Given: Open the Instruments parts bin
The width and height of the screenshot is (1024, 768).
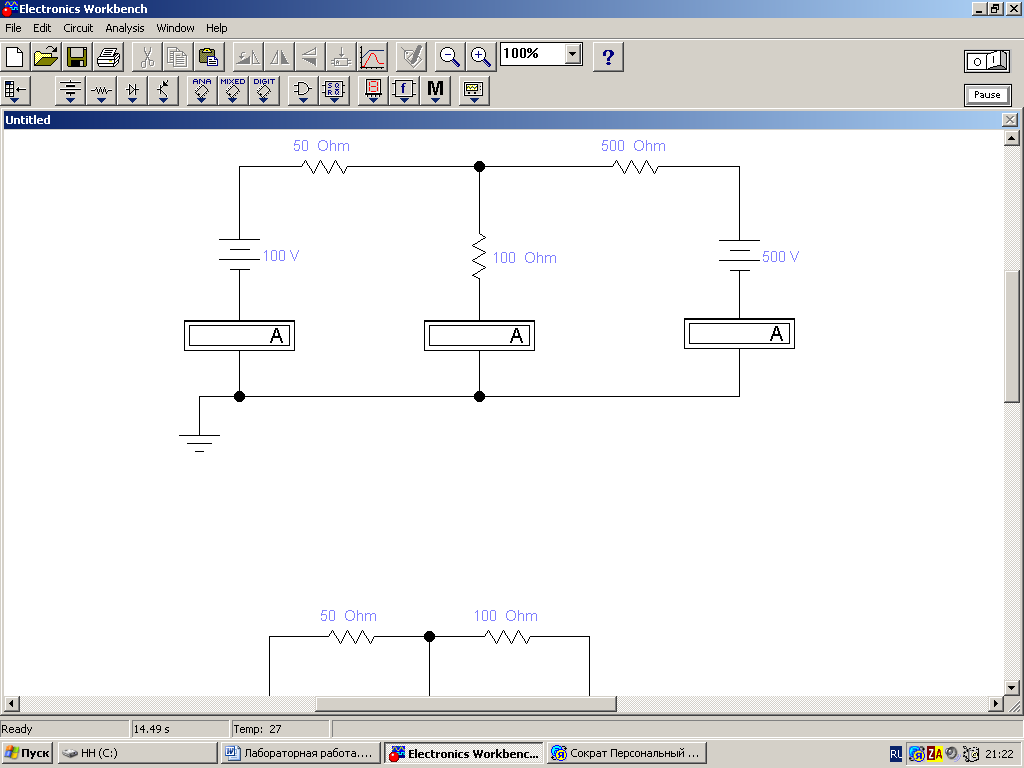Looking at the screenshot, I should pos(474,91).
